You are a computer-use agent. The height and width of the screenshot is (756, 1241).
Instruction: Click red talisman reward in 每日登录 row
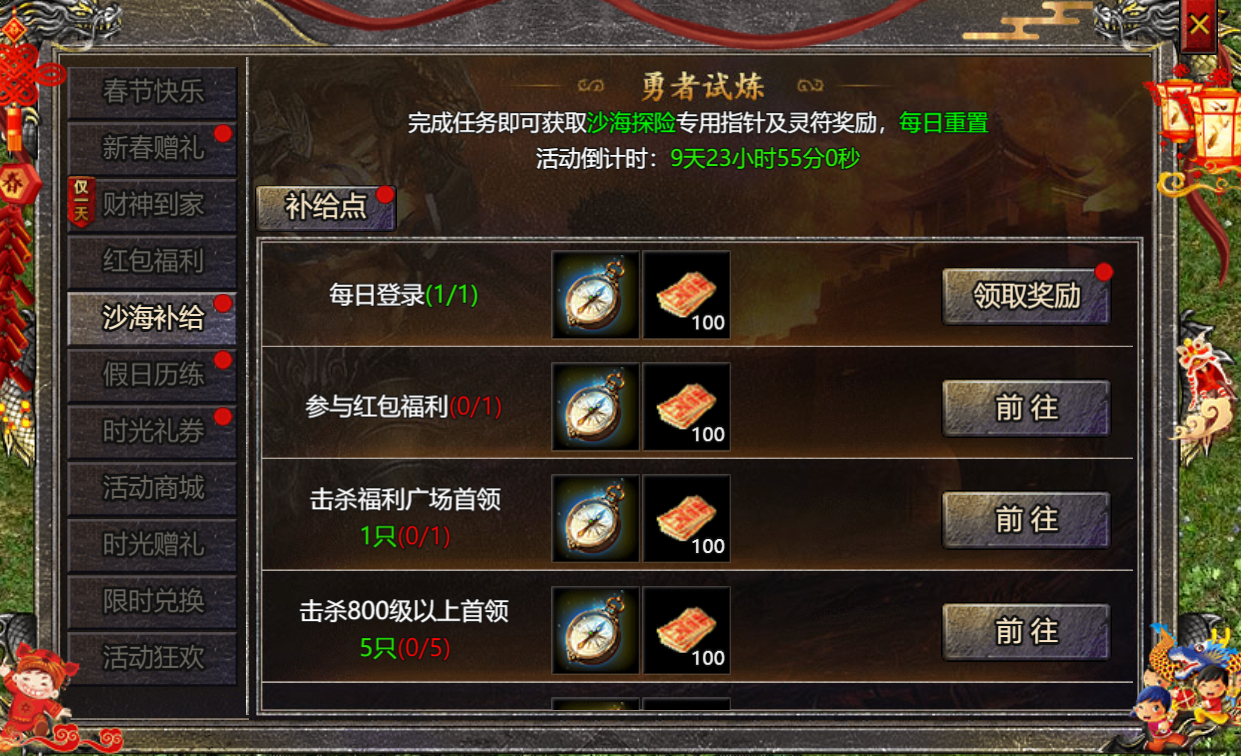[x=686, y=295]
